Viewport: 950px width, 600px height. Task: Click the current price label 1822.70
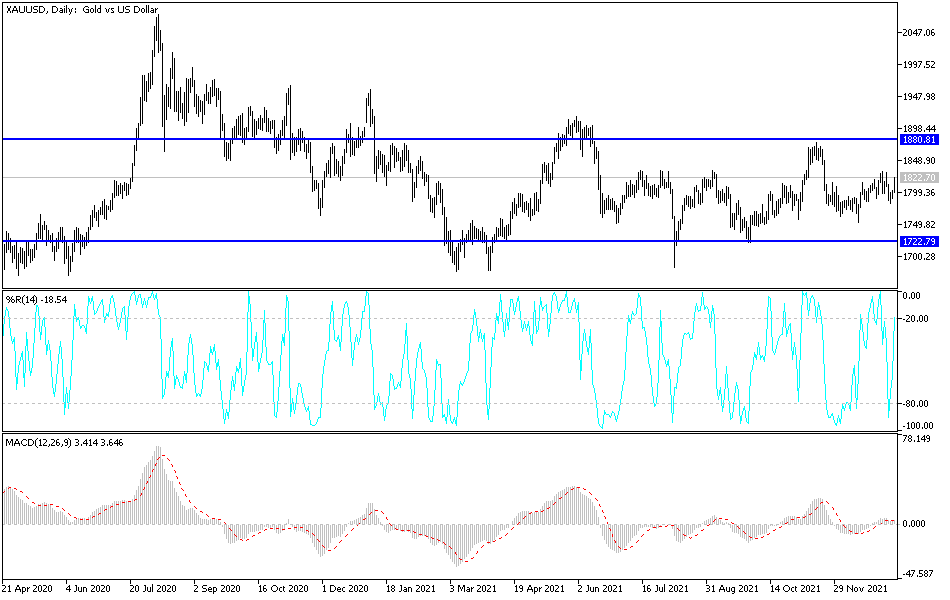point(918,178)
